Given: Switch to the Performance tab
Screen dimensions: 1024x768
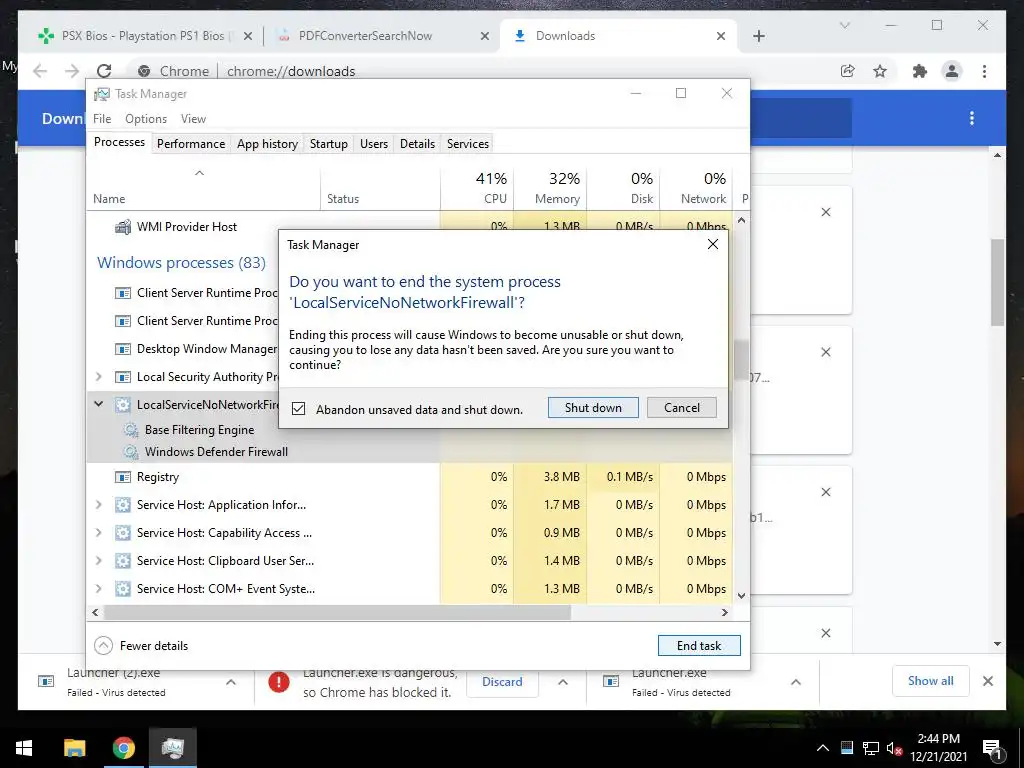Looking at the screenshot, I should point(191,144).
